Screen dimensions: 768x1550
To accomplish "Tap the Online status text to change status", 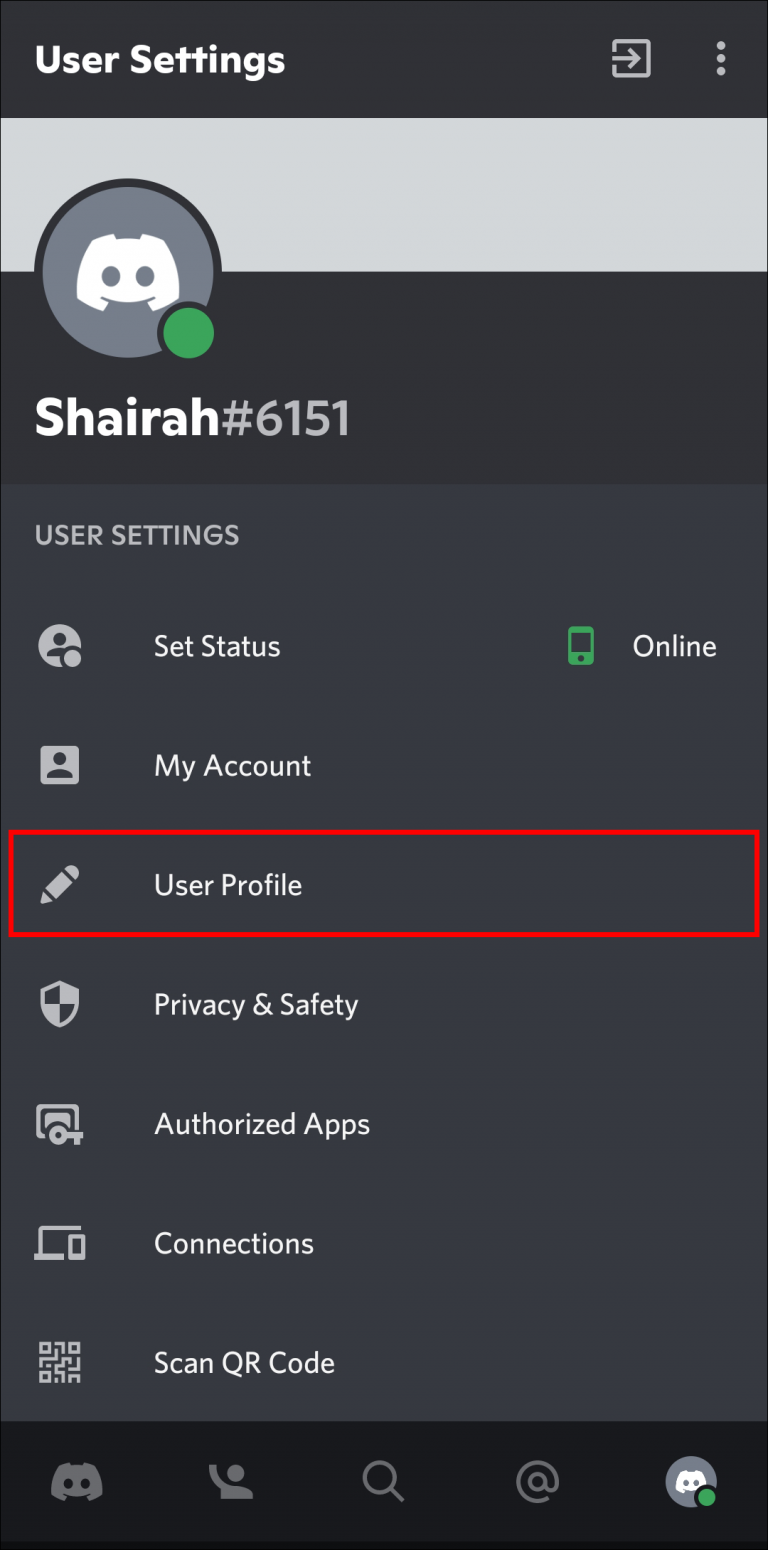I will pos(674,645).
